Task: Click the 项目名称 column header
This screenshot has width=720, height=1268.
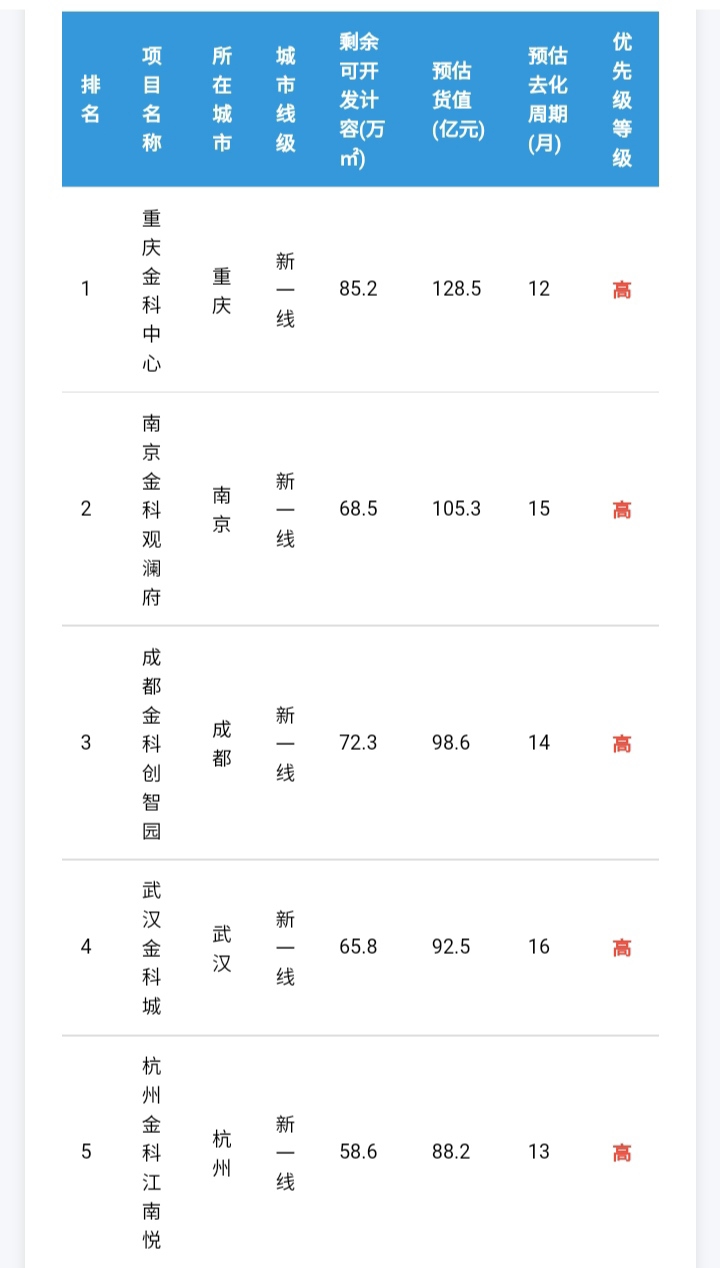Action: pyautogui.click(x=151, y=100)
